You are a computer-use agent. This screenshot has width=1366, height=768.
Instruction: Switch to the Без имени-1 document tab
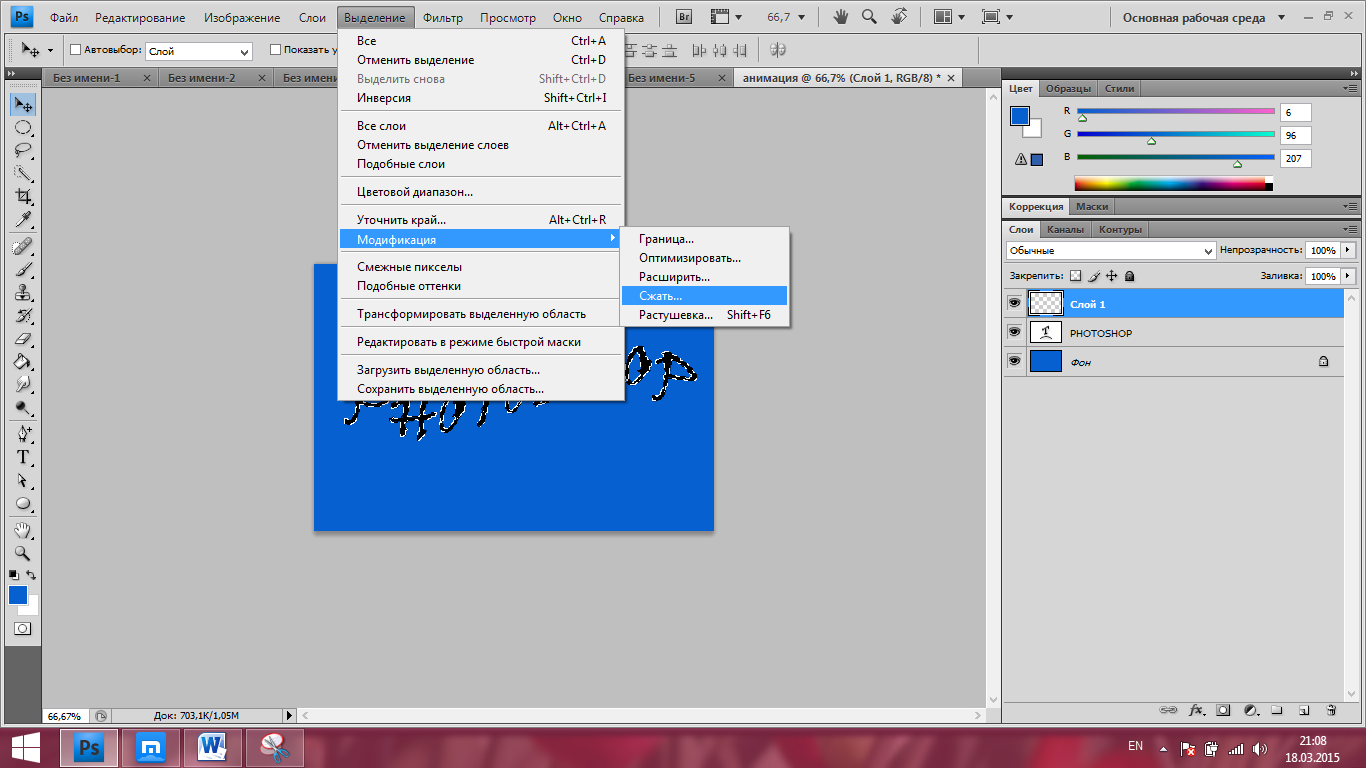87,77
